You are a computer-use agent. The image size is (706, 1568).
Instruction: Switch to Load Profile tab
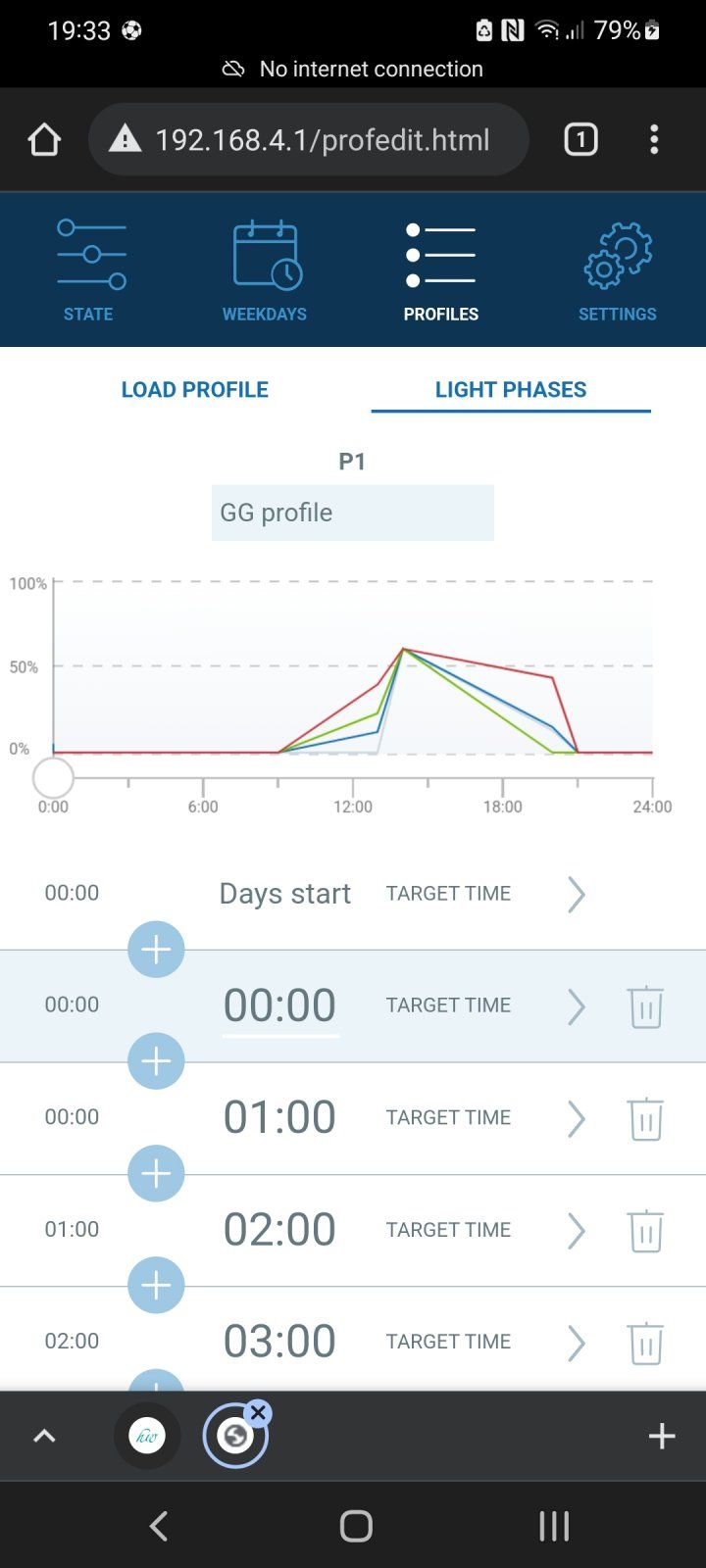pyautogui.click(x=194, y=389)
